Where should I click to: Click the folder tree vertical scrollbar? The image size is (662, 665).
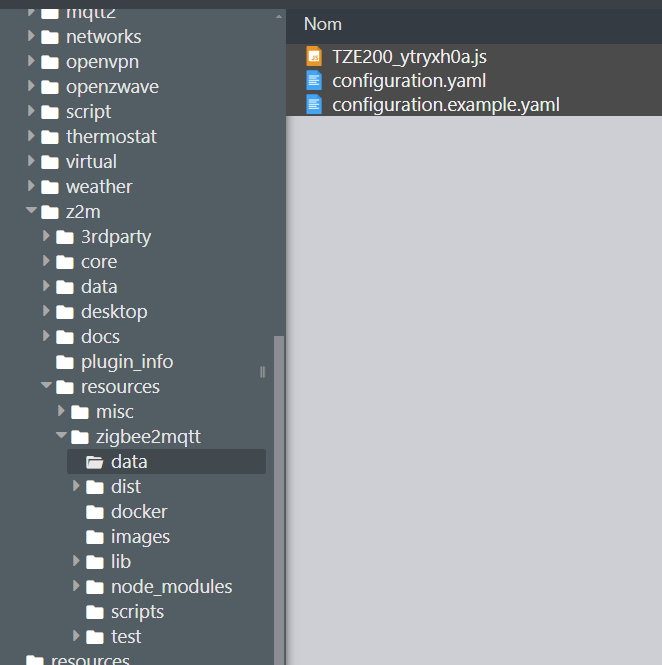coord(279,500)
